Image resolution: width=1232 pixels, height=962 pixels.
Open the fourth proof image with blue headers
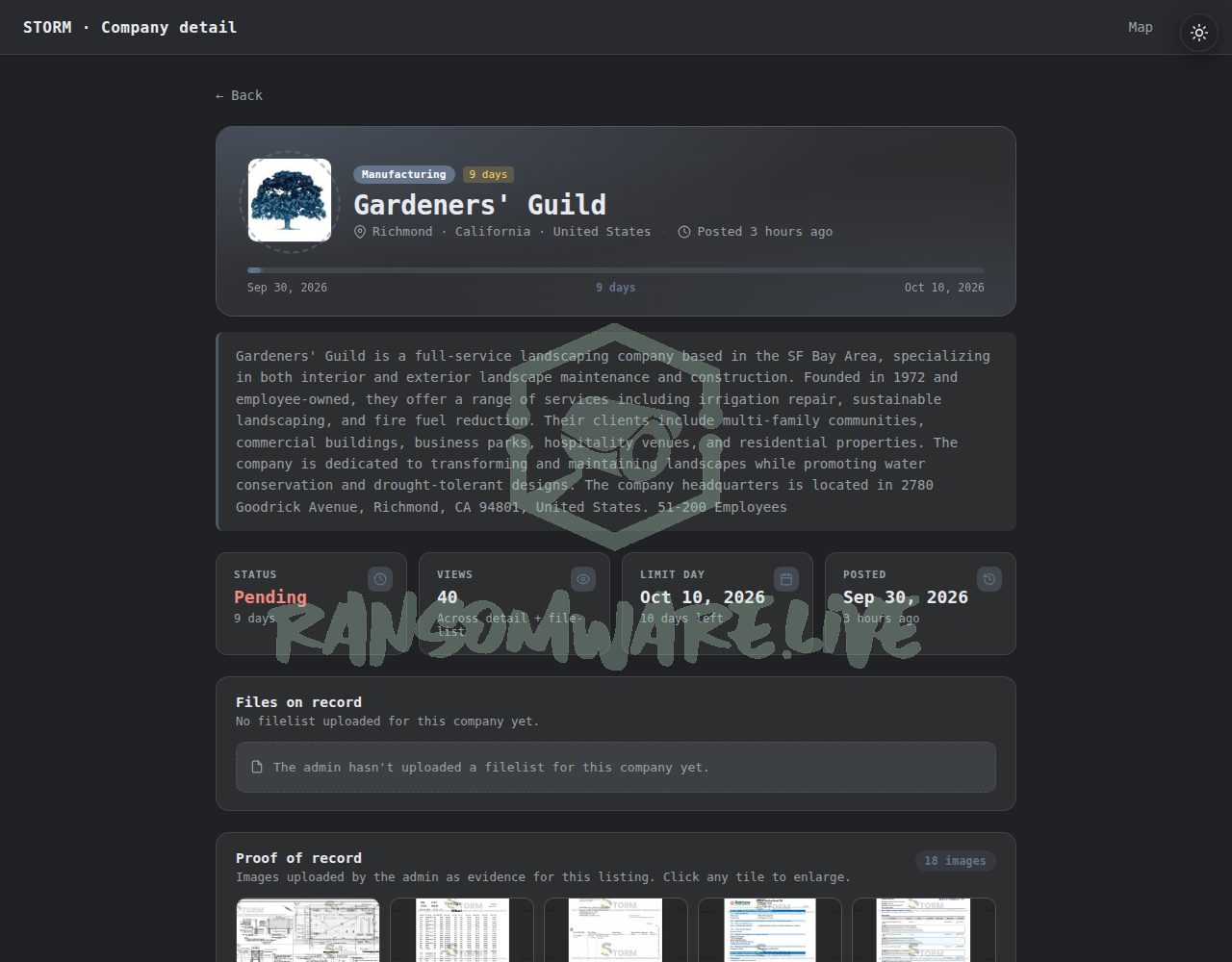click(770, 930)
